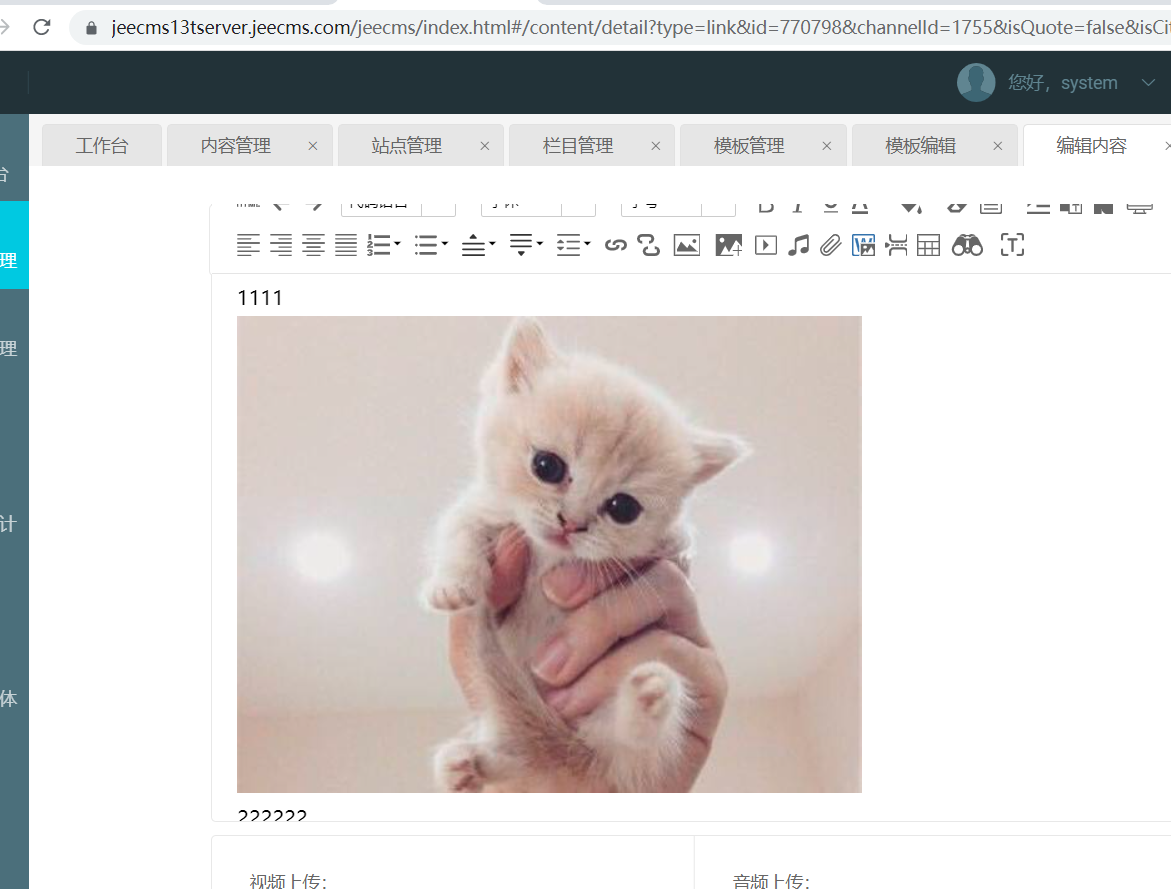The image size is (1171, 889).
Task: Expand the spacing-after dropdown arrow
Action: [539, 244]
